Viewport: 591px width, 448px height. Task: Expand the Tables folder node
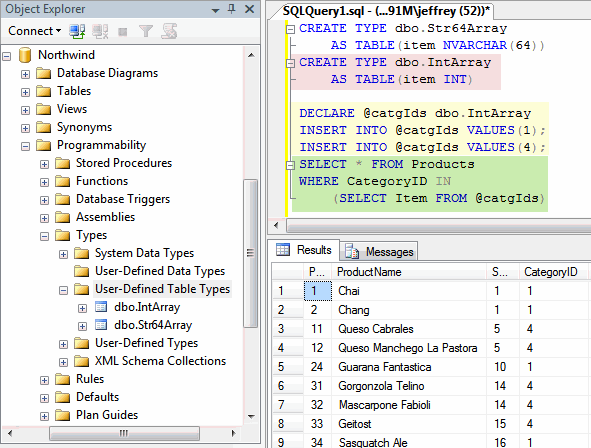click(25, 92)
